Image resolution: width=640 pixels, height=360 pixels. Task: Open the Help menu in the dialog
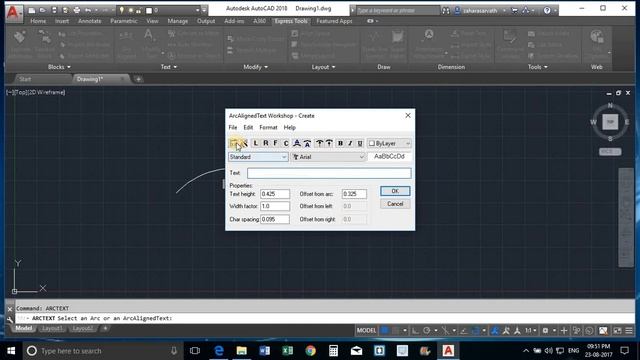pos(289,127)
